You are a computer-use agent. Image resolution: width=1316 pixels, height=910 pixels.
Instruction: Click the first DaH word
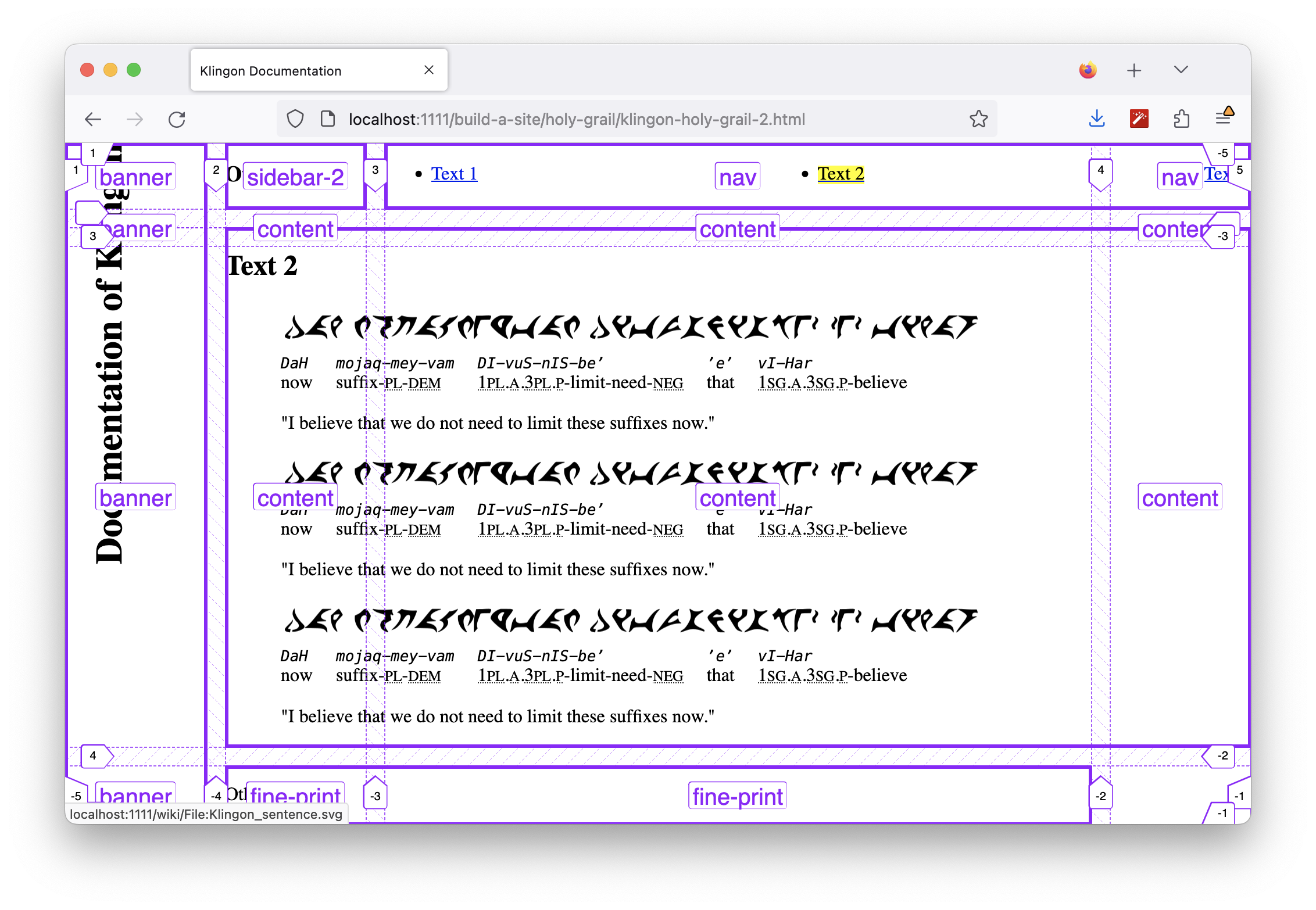coord(294,363)
